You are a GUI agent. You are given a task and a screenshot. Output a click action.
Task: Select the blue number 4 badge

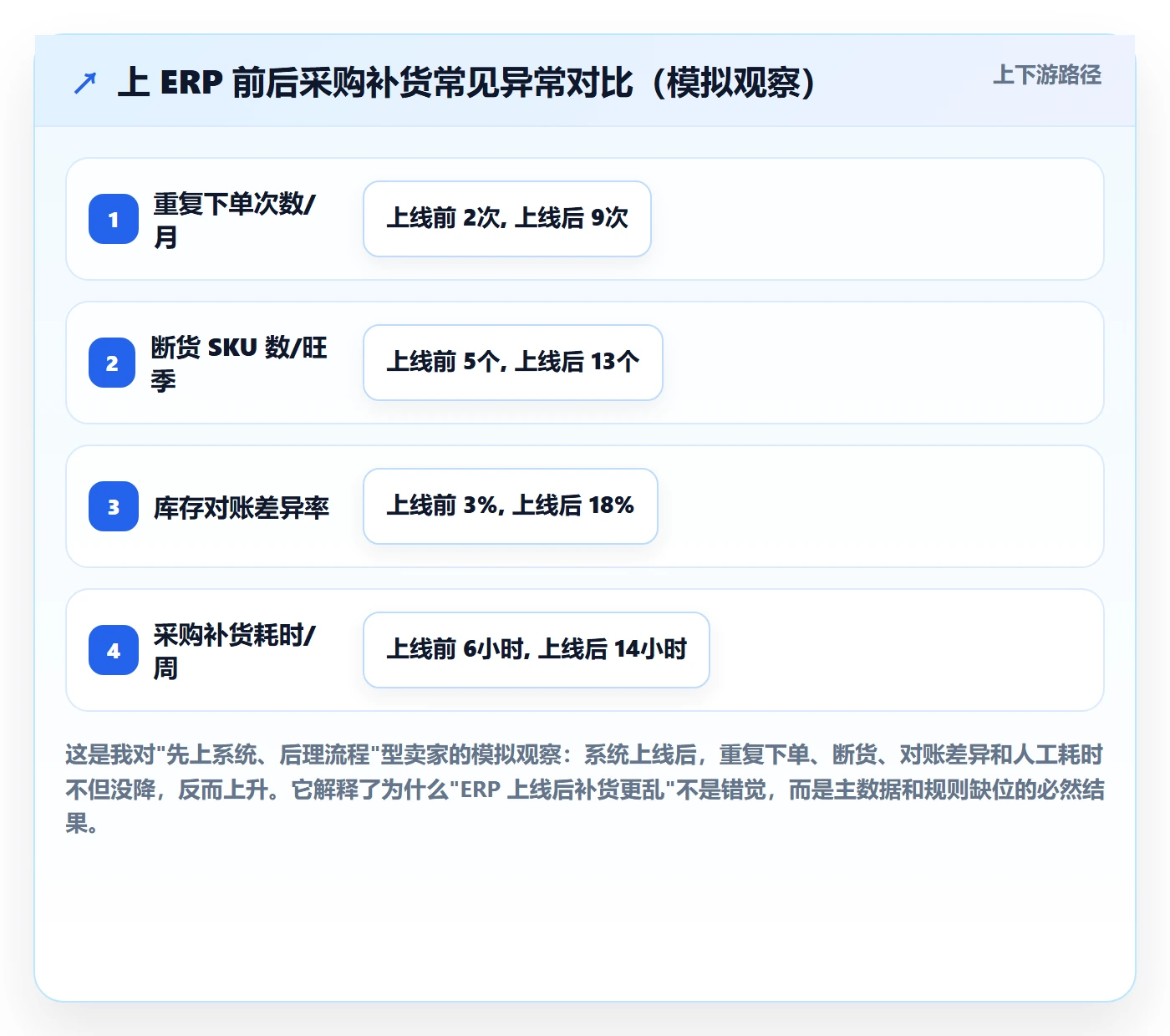click(114, 650)
